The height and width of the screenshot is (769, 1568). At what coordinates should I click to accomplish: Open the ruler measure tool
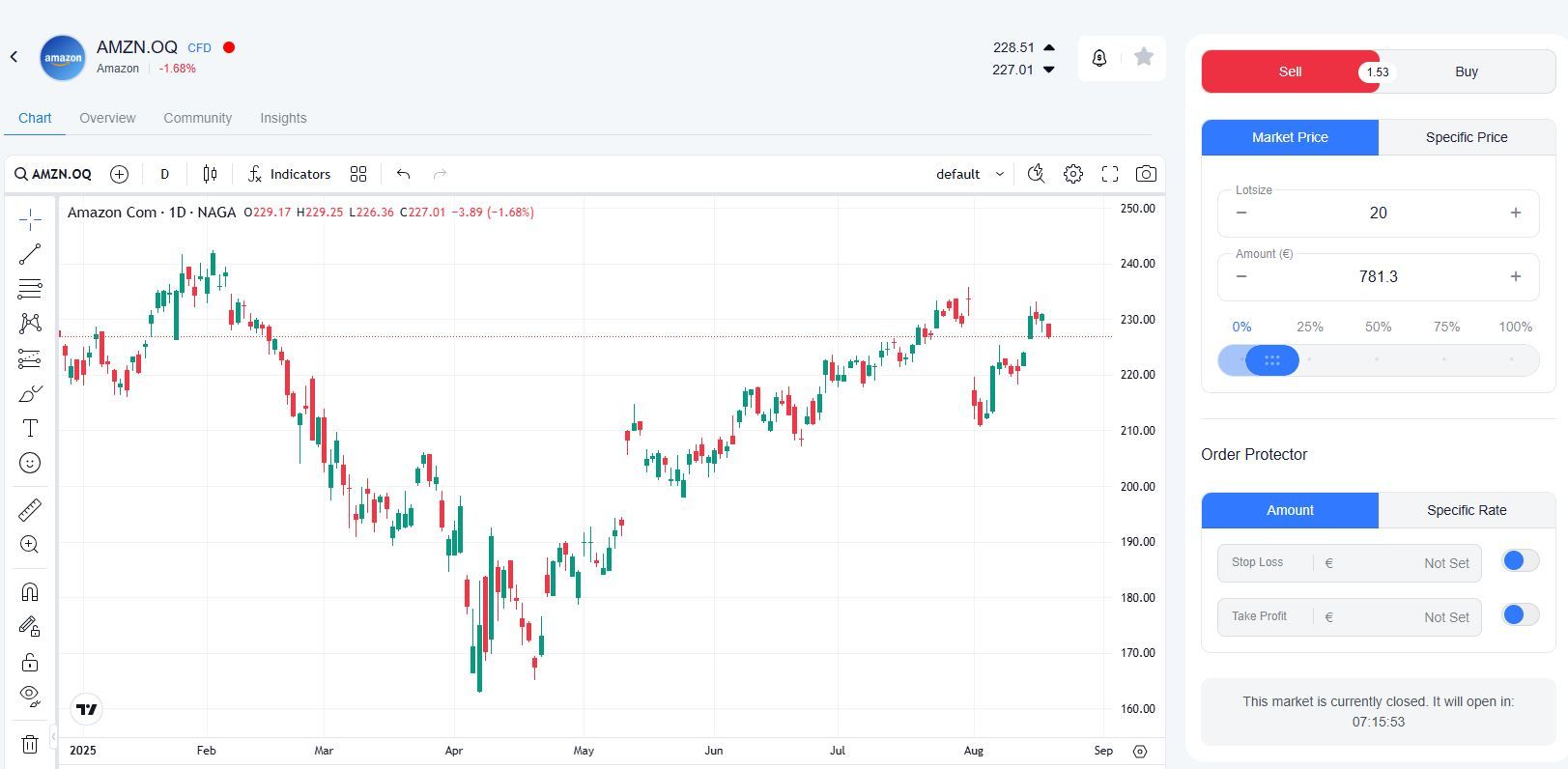tap(30, 509)
